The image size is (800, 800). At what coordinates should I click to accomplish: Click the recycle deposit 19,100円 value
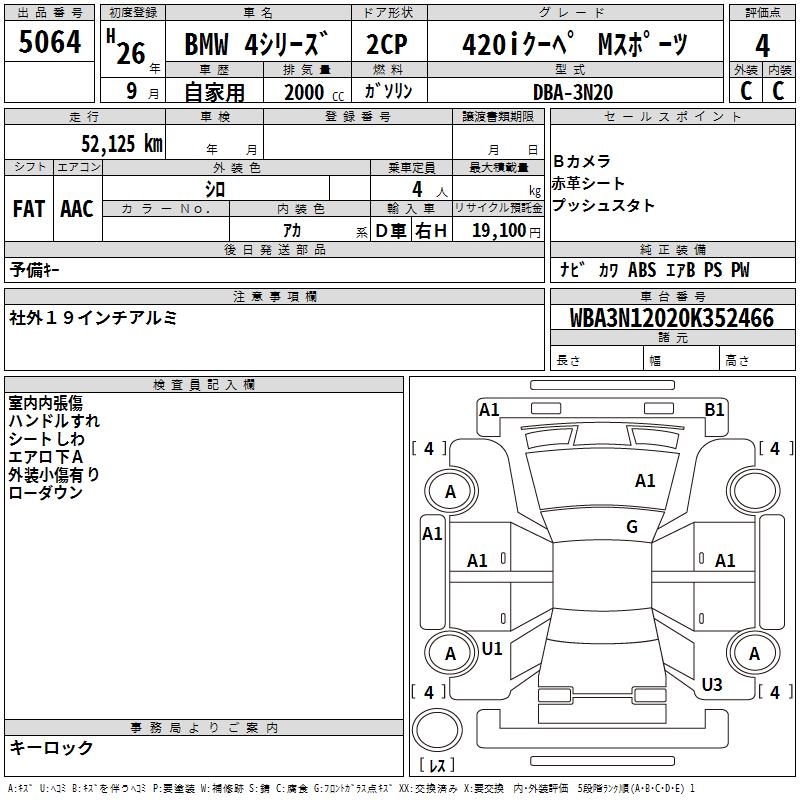[505, 231]
